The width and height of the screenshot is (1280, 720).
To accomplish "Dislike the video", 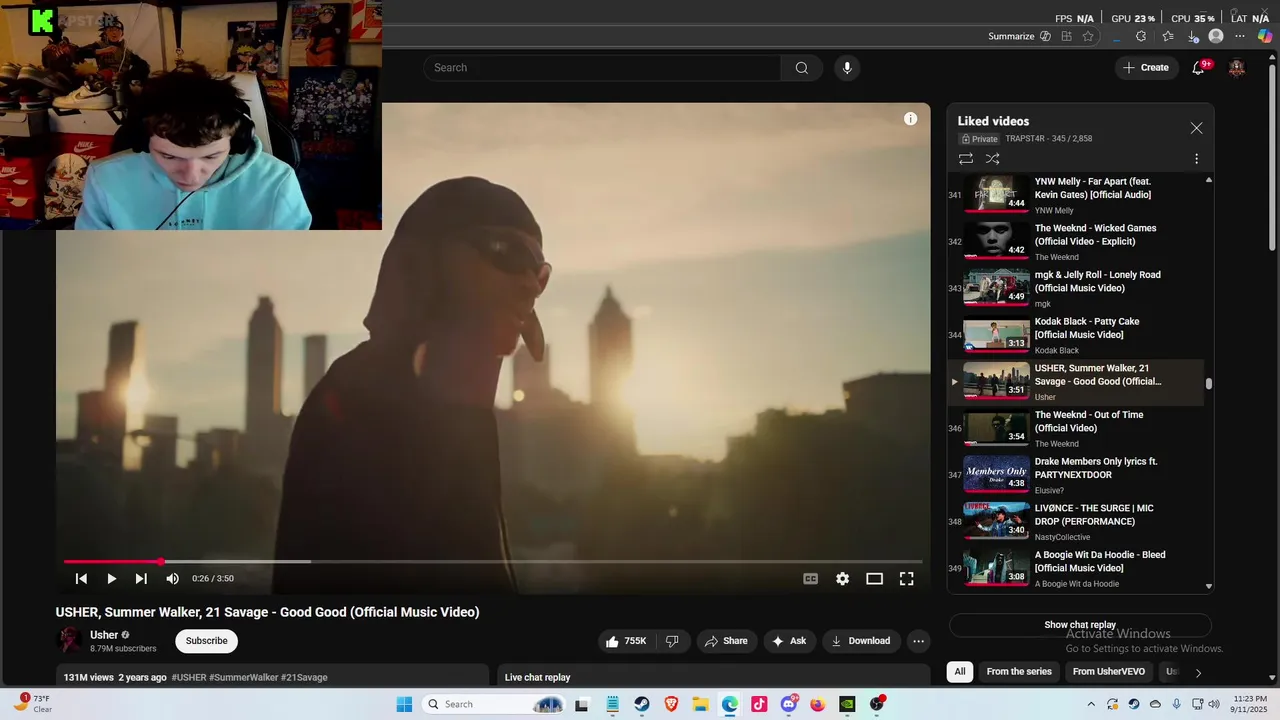I will coord(672,641).
